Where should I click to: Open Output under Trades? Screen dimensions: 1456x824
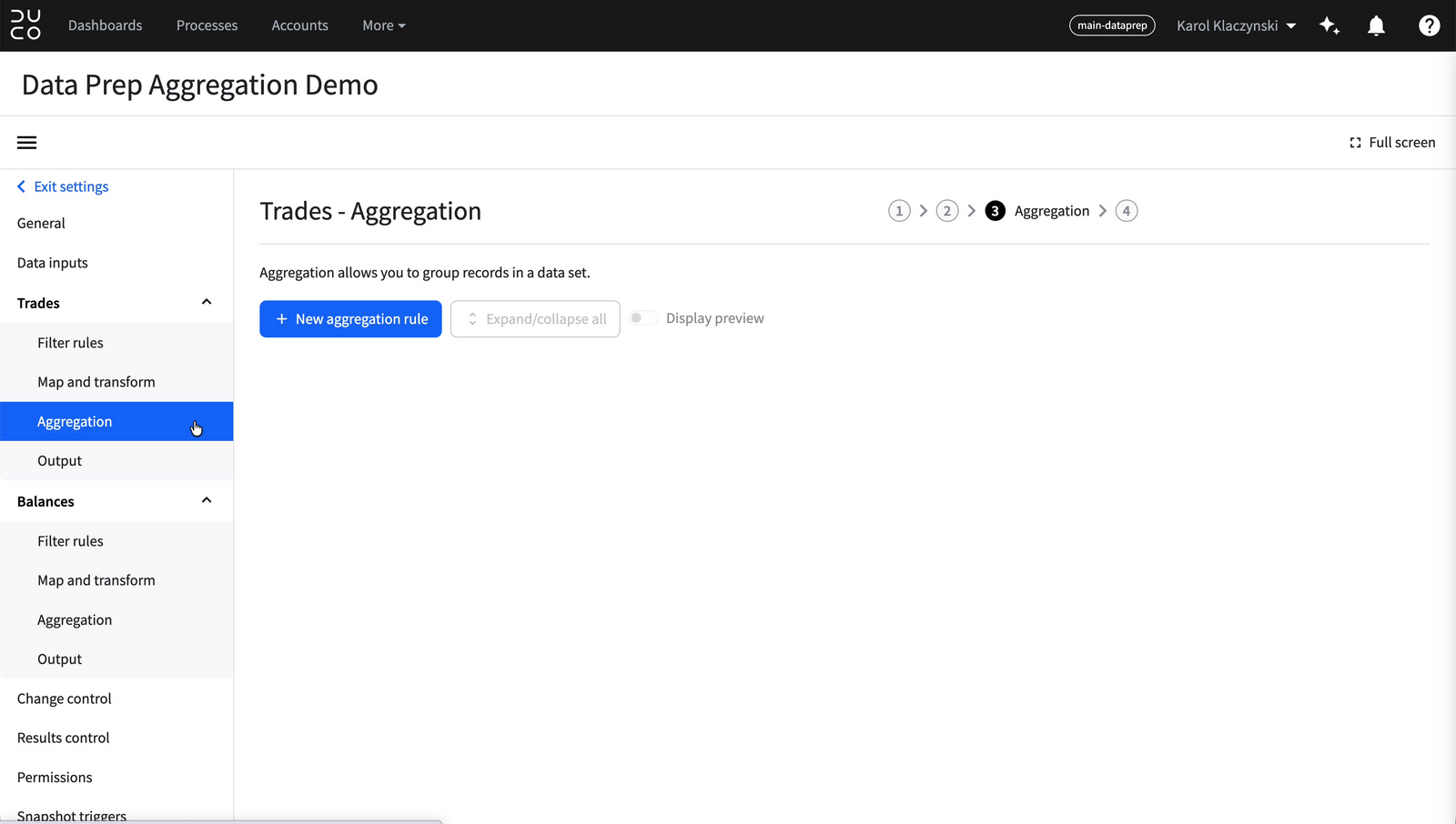pyautogui.click(x=116, y=461)
